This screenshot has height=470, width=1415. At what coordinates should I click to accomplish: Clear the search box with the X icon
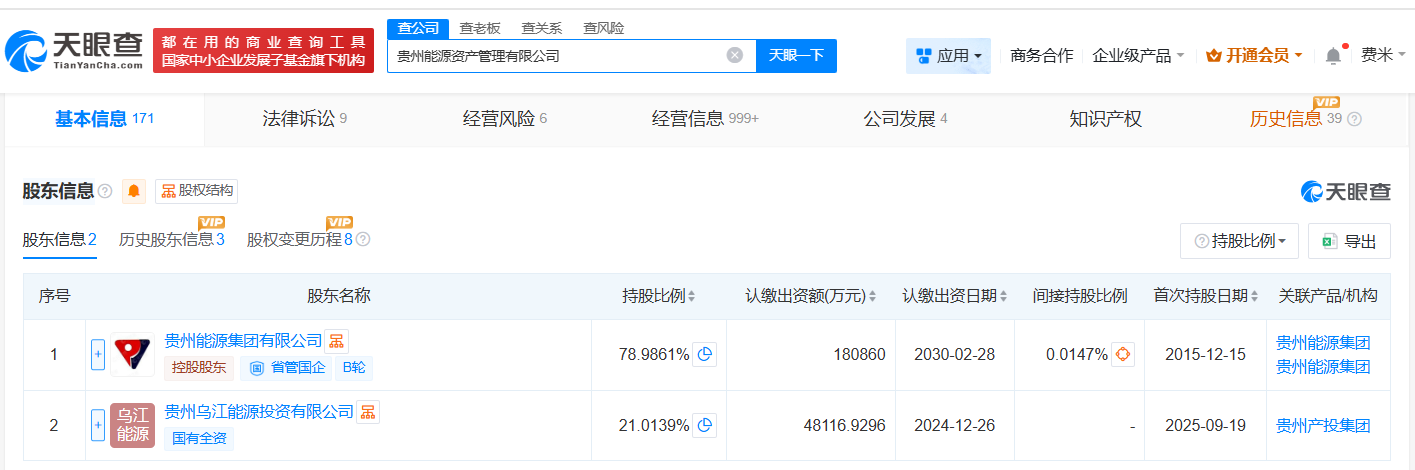pos(735,56)
